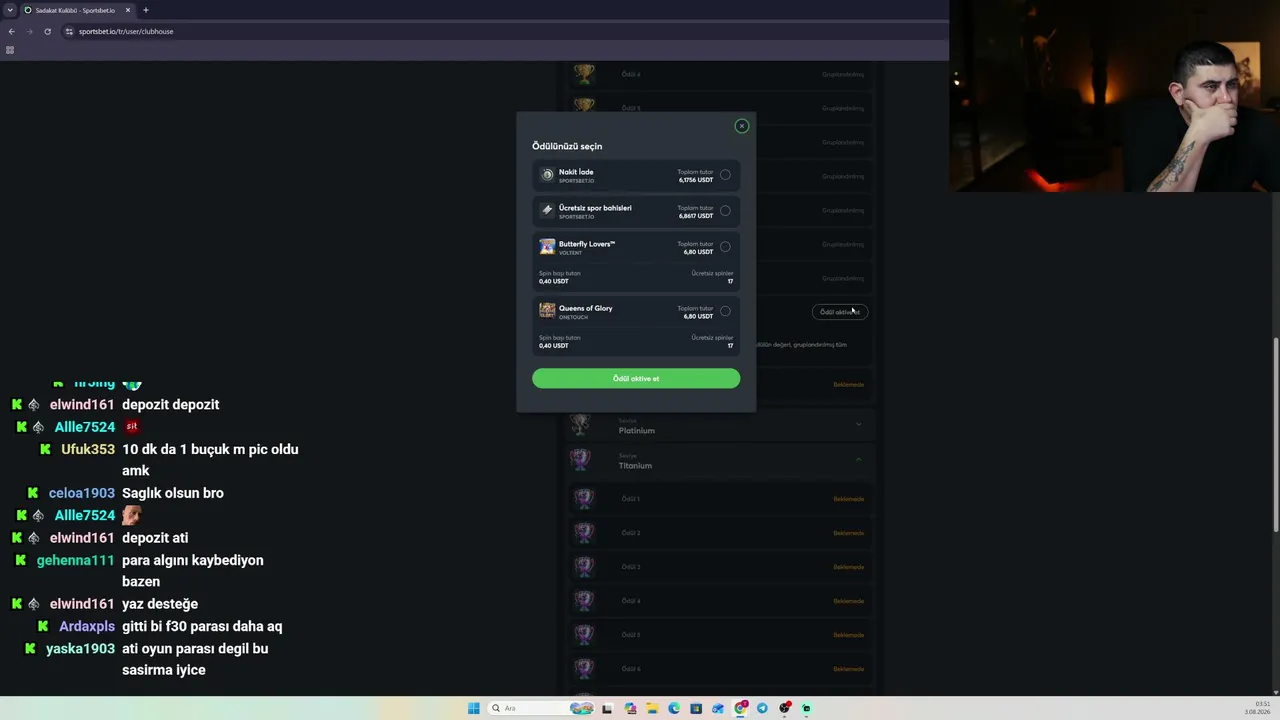Select the Sadakat Kulübü browser tab
This screenshot has height=720, width=1280.
point(76,10)
